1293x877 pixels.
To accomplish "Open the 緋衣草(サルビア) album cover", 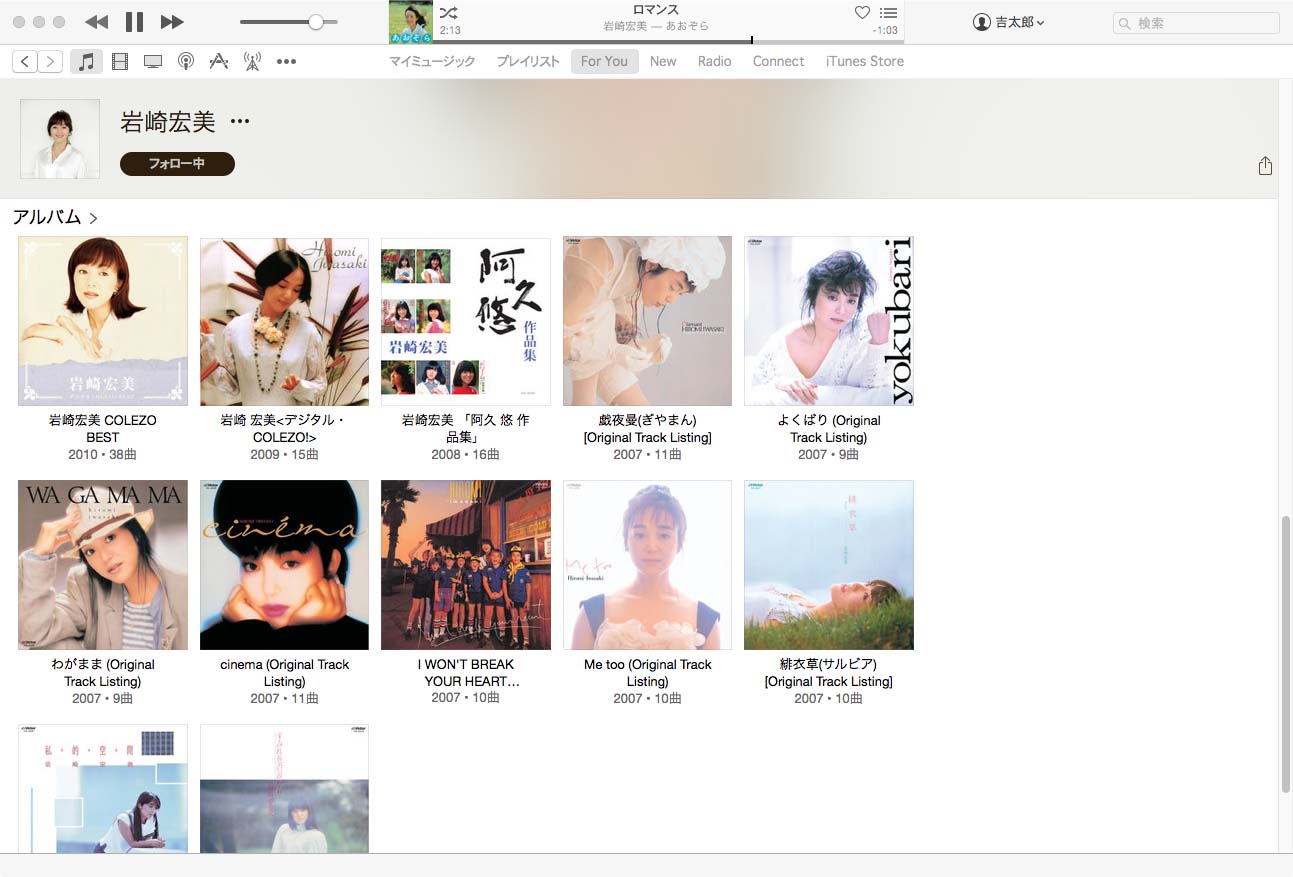I will (829, 565).
